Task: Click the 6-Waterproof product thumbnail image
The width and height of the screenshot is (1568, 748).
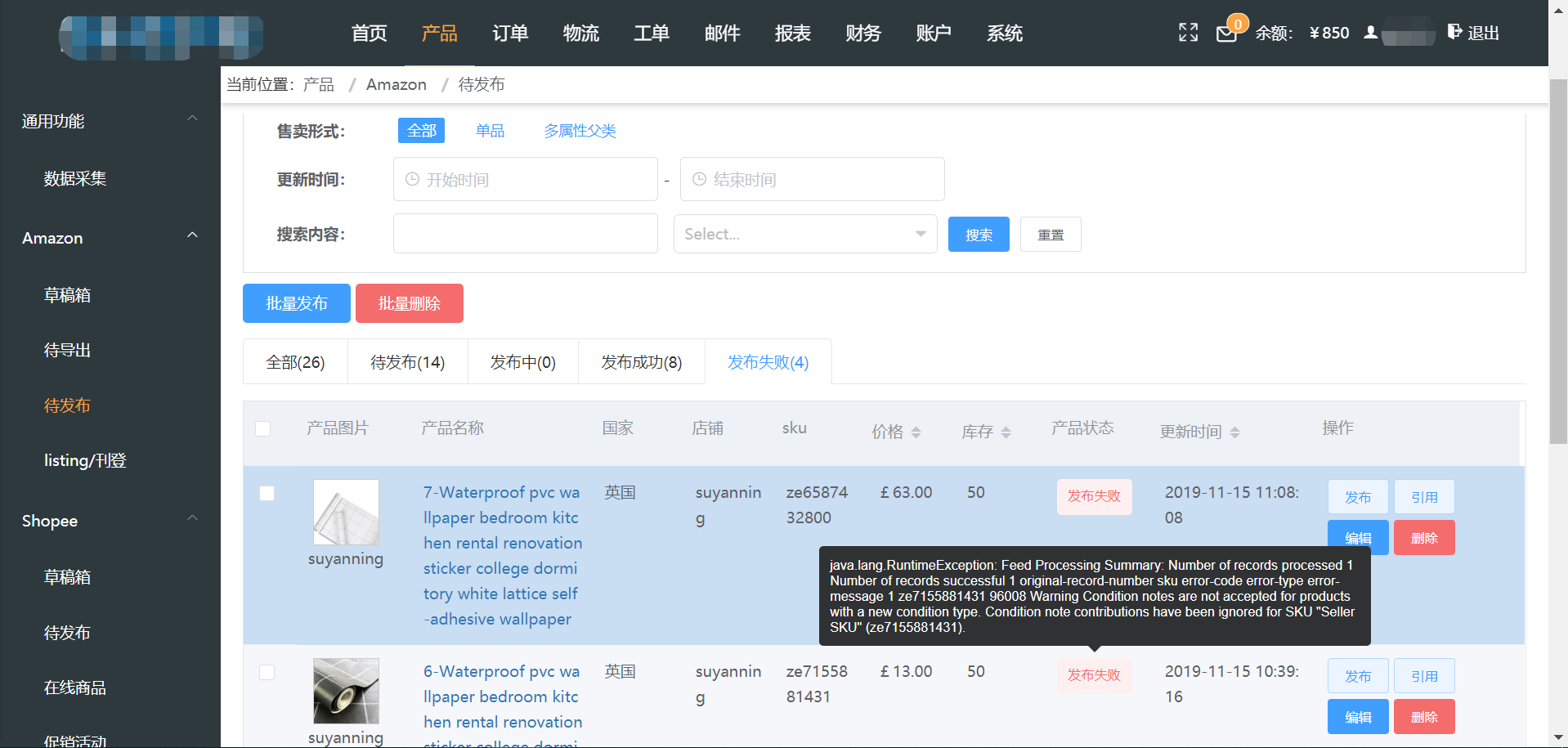Action: point(346,691)
